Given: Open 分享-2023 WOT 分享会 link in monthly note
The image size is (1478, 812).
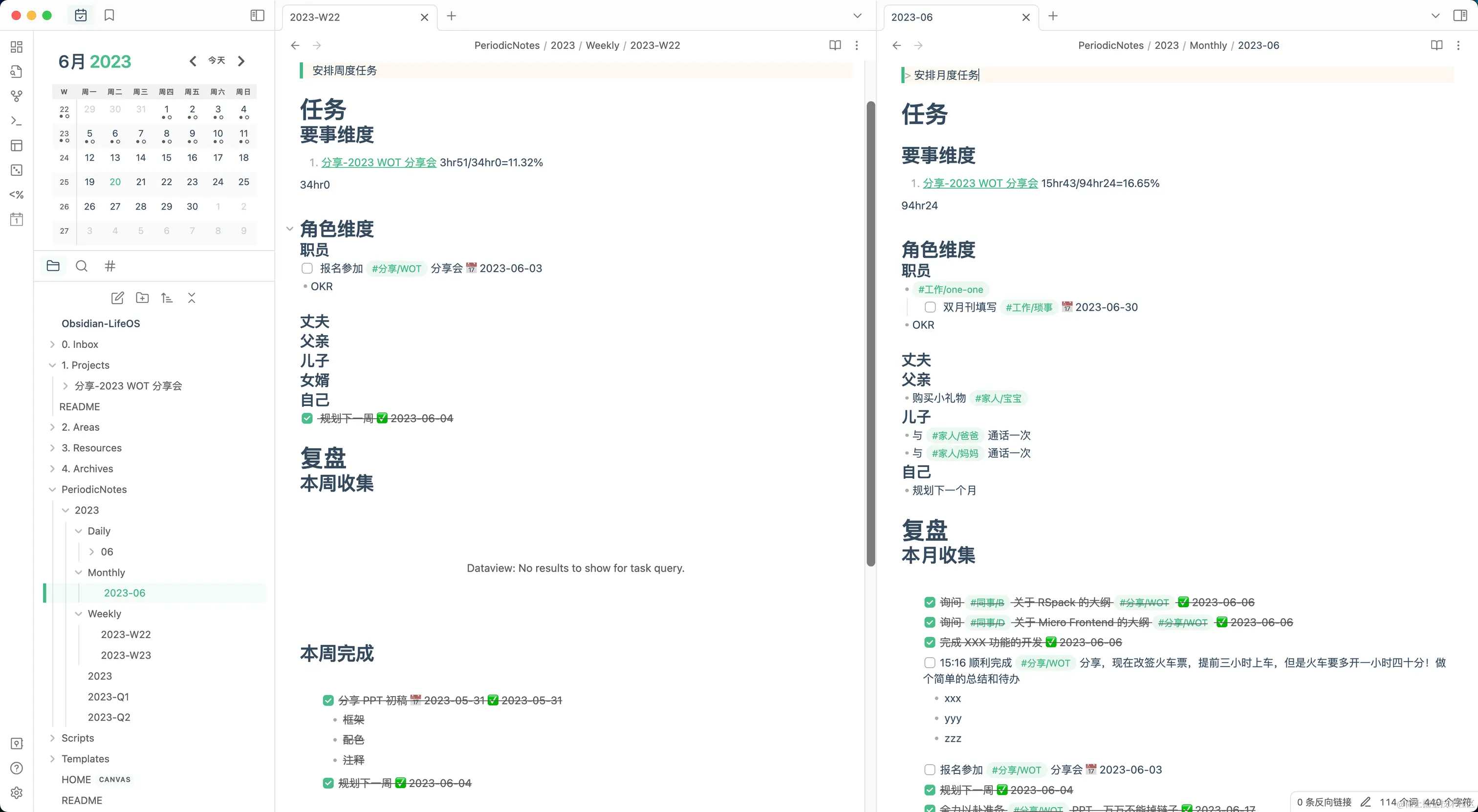Looking at the screenshot, I should coord(980,184).
